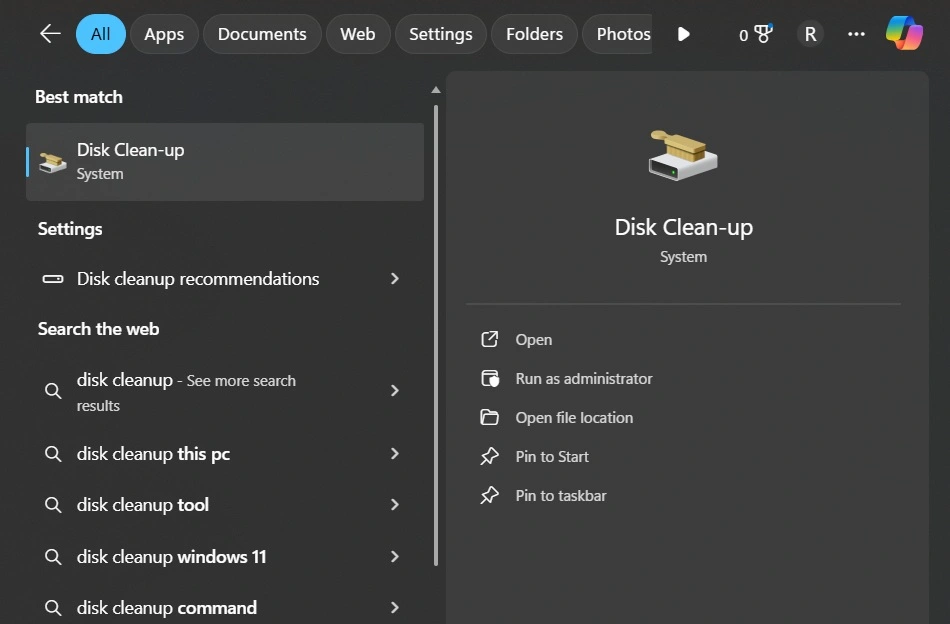Screen dimensions: 950x624
Task: Select Run as administrator
Action: [x=583, y=378]
